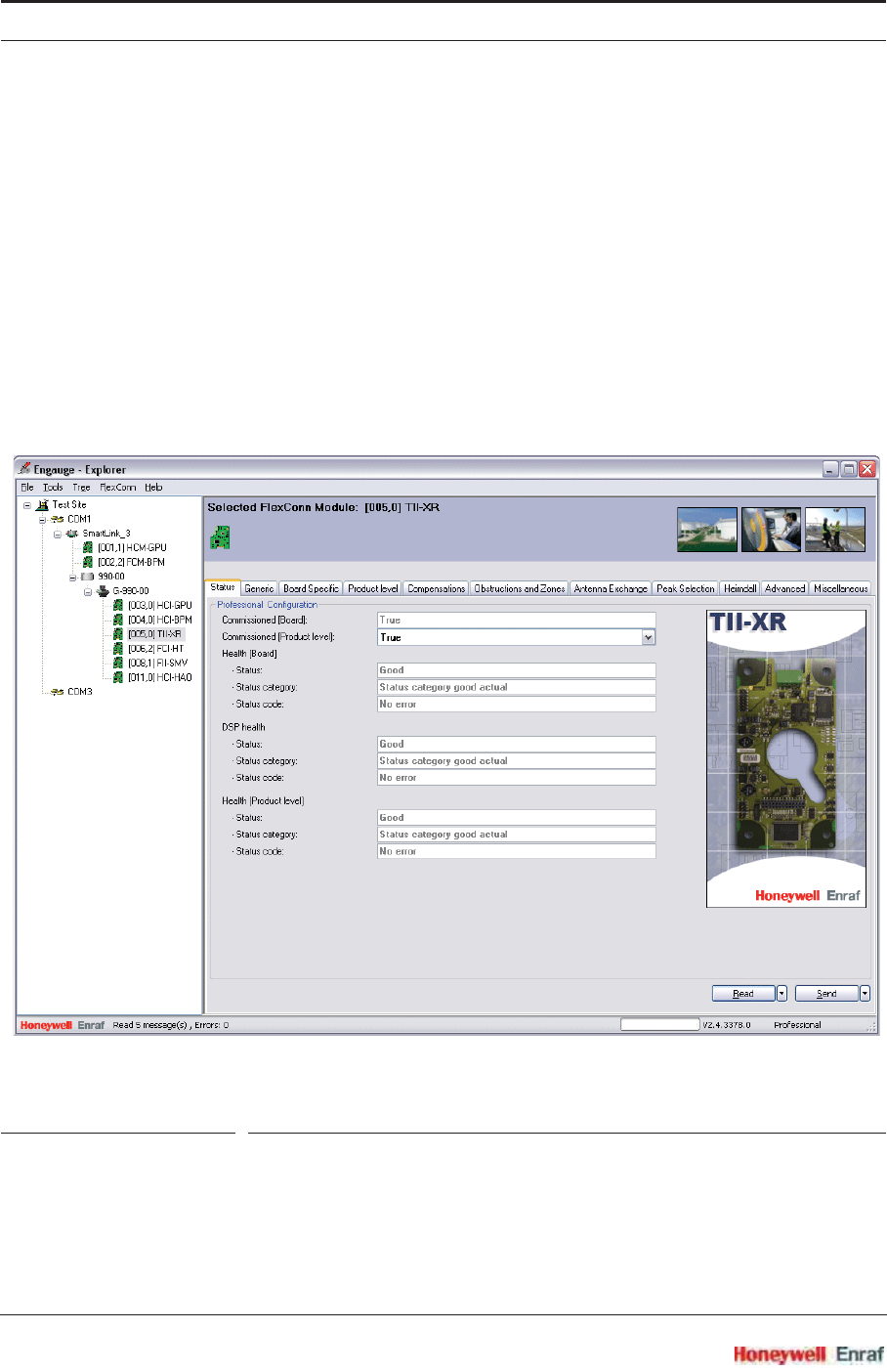
Task: Switch to the Obstructions and Zones tab
Action: [519, 588]
